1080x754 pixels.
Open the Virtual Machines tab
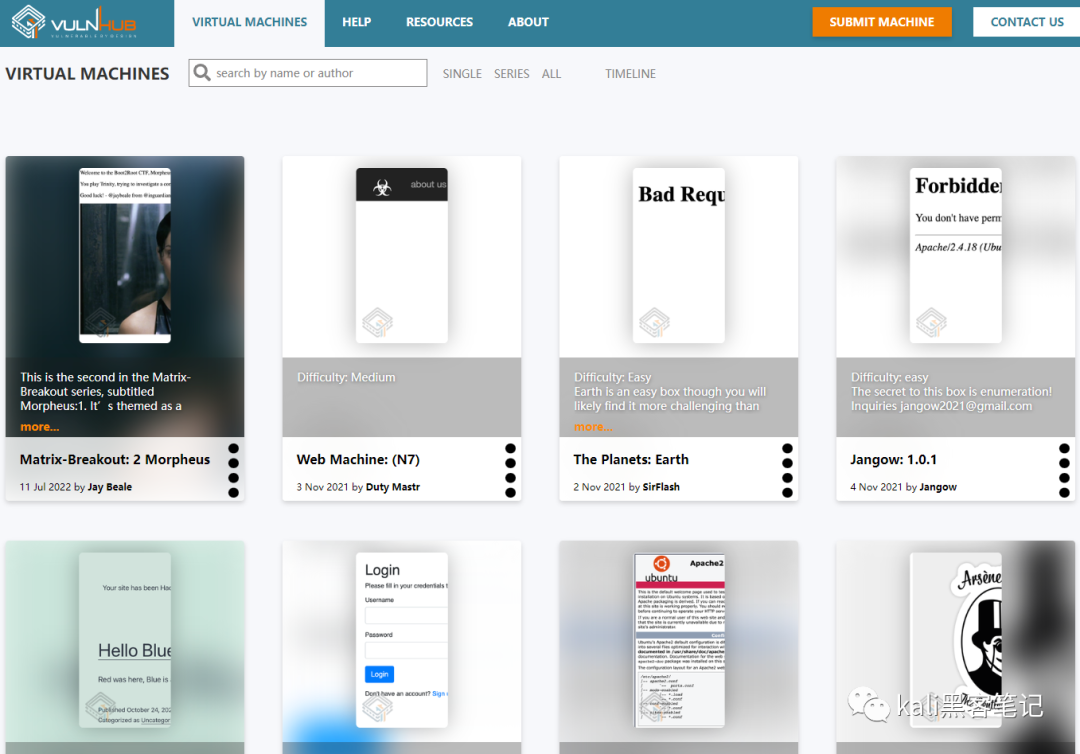click(249, 23)
